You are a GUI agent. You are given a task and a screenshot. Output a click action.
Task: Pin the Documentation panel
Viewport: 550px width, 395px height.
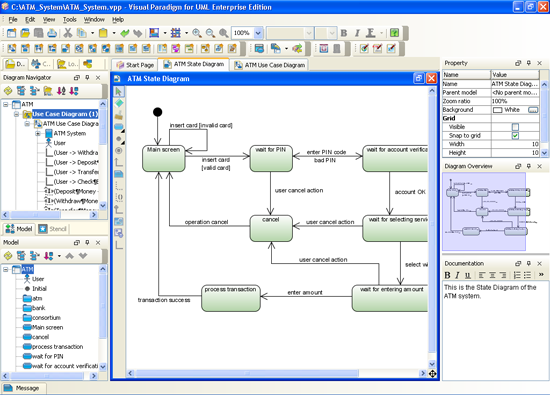pyautogui.click(x=529, y=263)
